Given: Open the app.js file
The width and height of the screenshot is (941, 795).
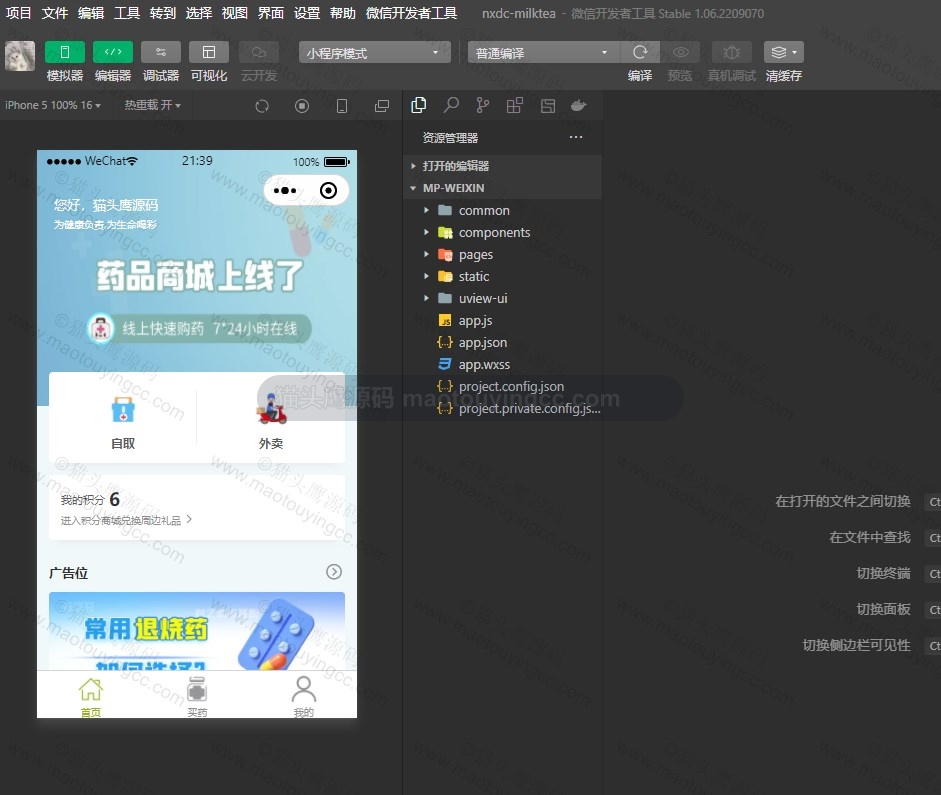Looking at the screenshot, I should click(x=503, y=320).
